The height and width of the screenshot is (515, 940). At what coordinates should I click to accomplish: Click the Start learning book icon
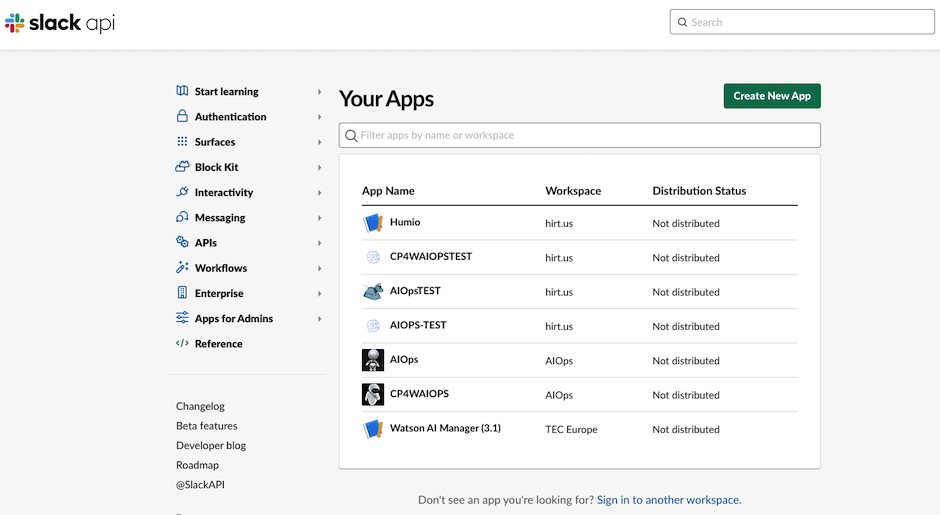point(182,91)
